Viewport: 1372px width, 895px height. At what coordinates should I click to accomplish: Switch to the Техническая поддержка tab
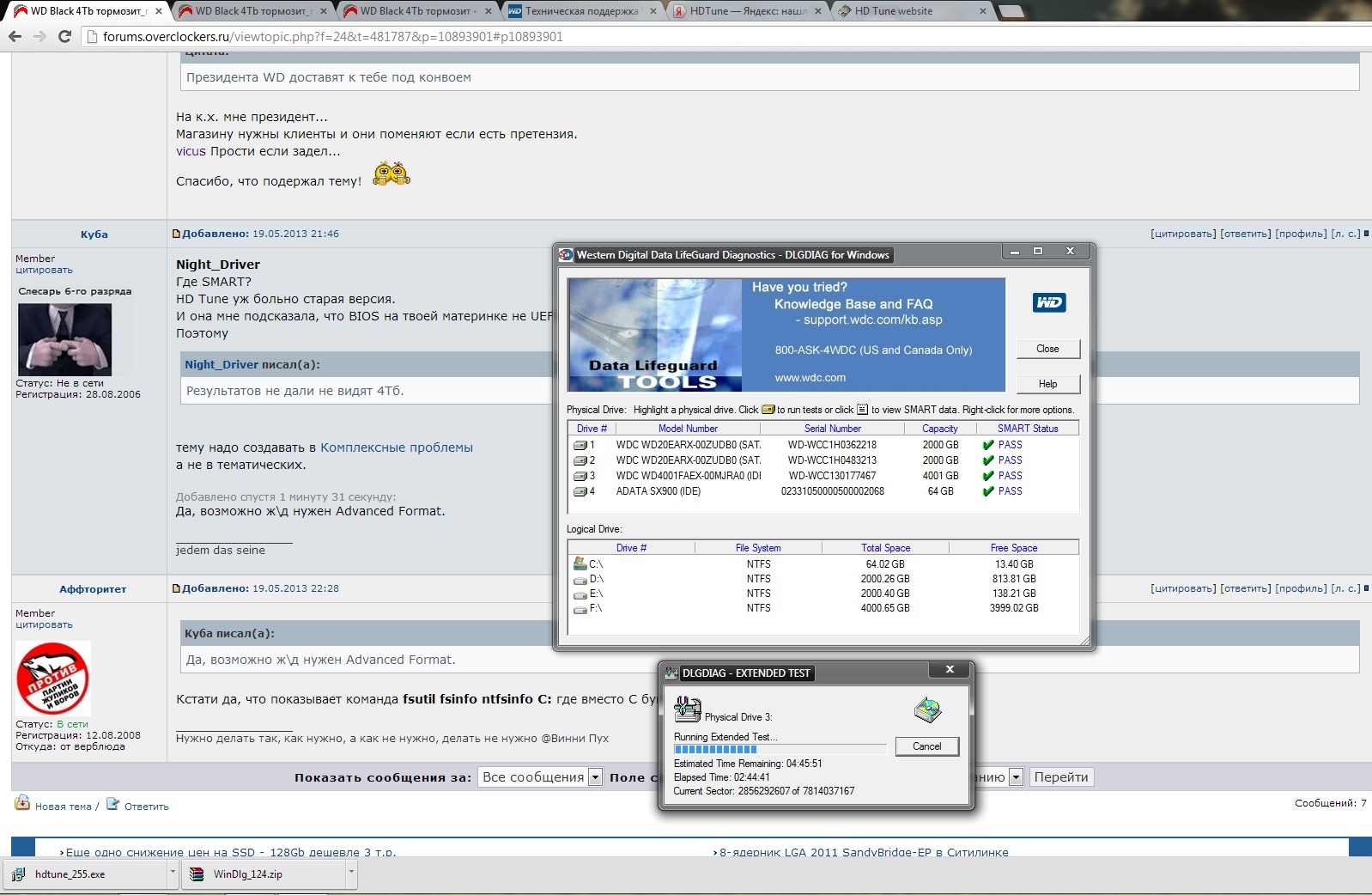point(581,11)
